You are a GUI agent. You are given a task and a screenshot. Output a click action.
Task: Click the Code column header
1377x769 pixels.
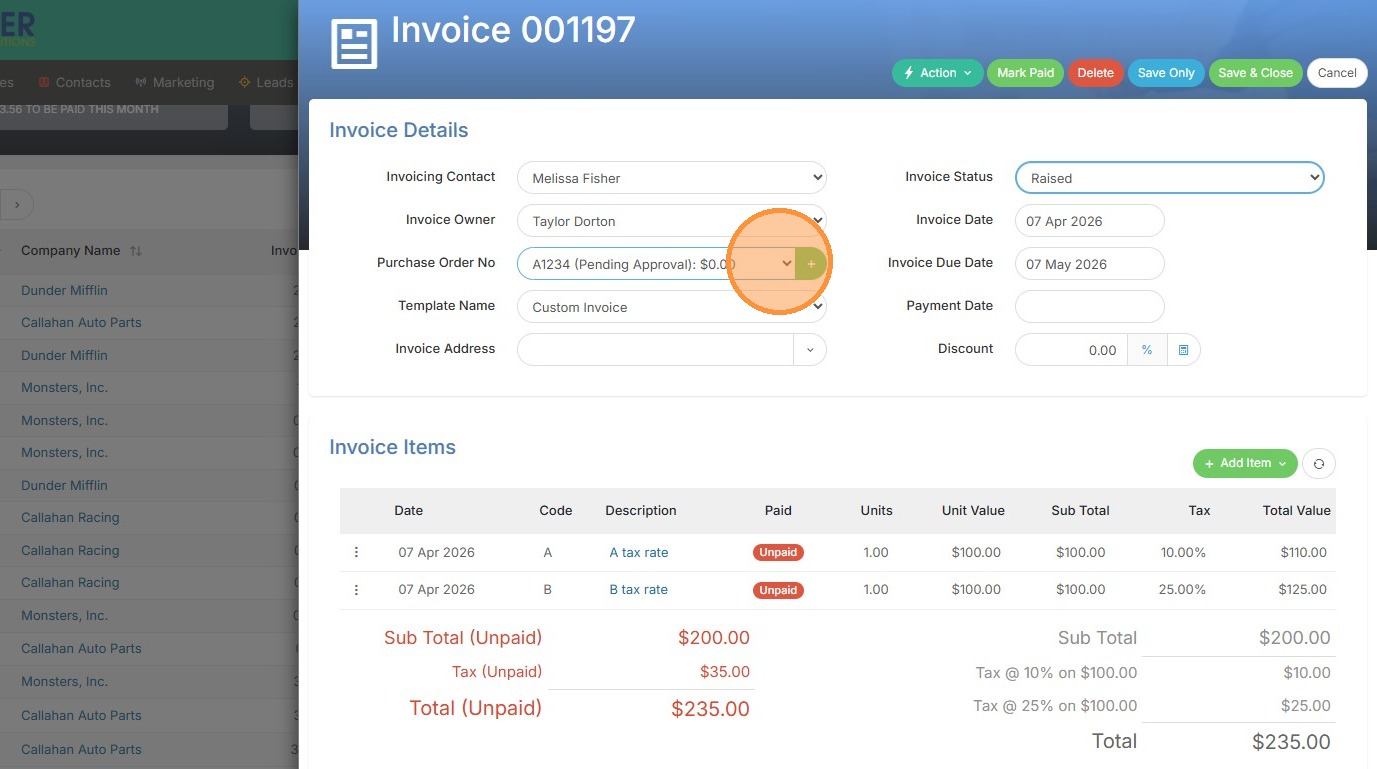(556, 510)
